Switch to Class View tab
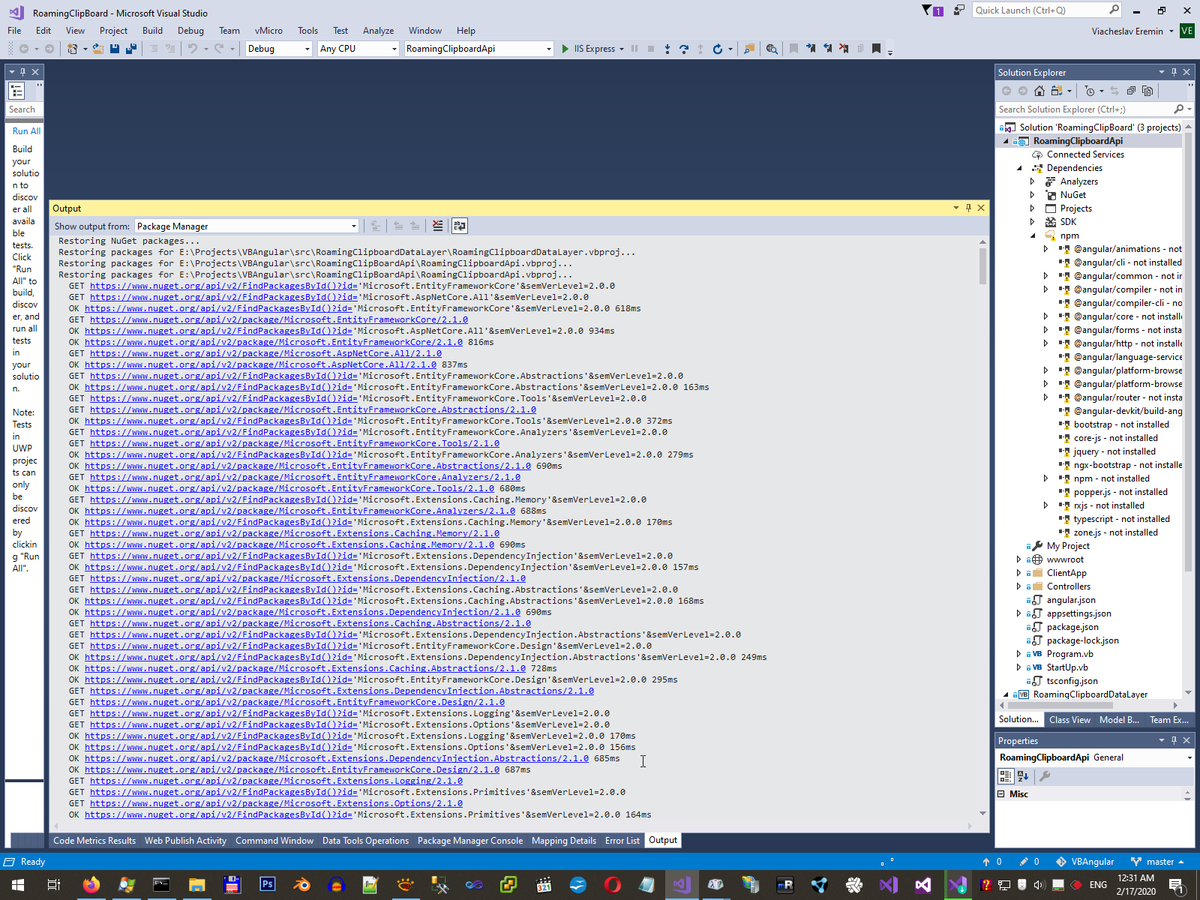This screenshot has width=1200, height=900. point(1069,720)
